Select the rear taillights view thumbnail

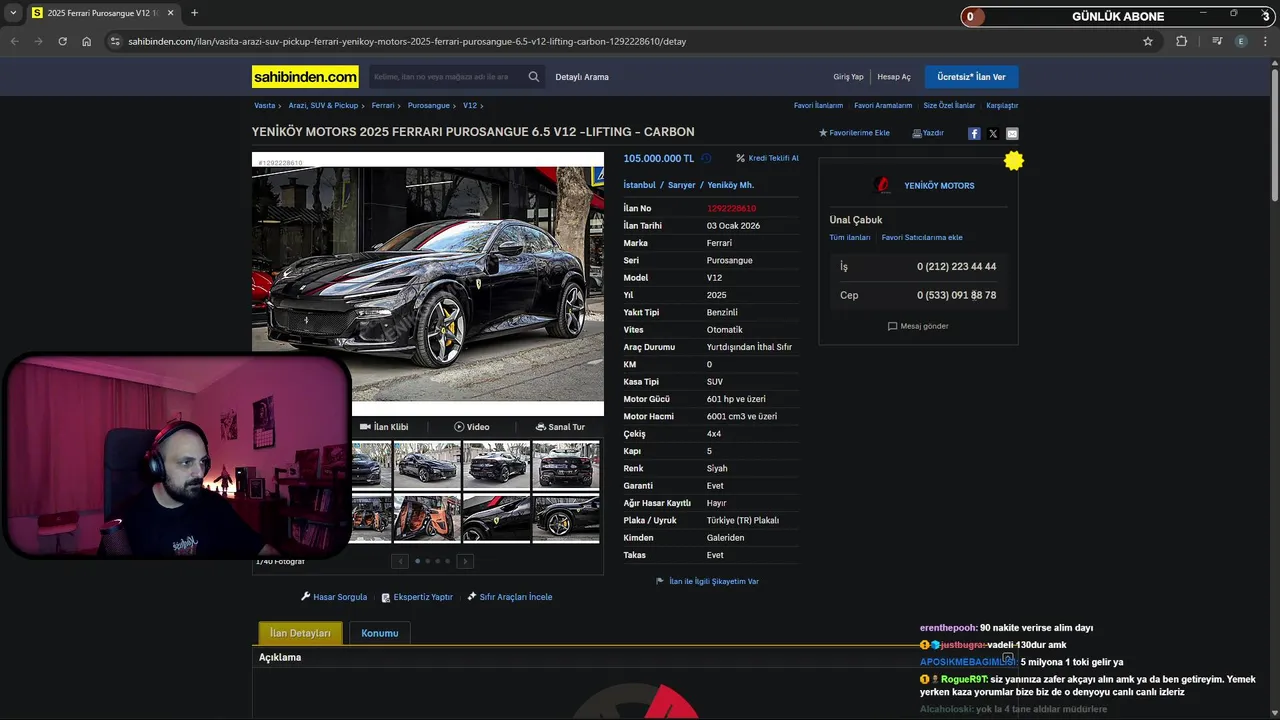[x=565, y=465]
